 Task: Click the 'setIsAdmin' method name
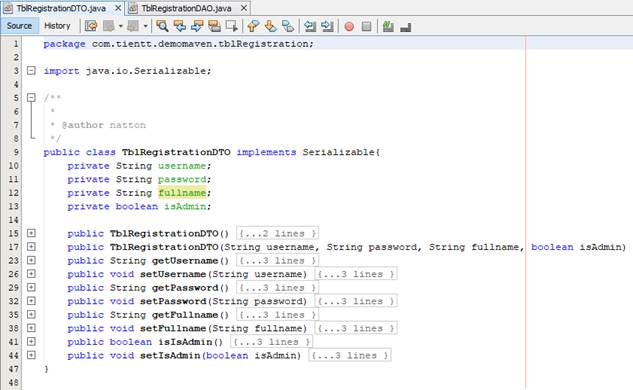pyautogui.click(x=170, y=355)
